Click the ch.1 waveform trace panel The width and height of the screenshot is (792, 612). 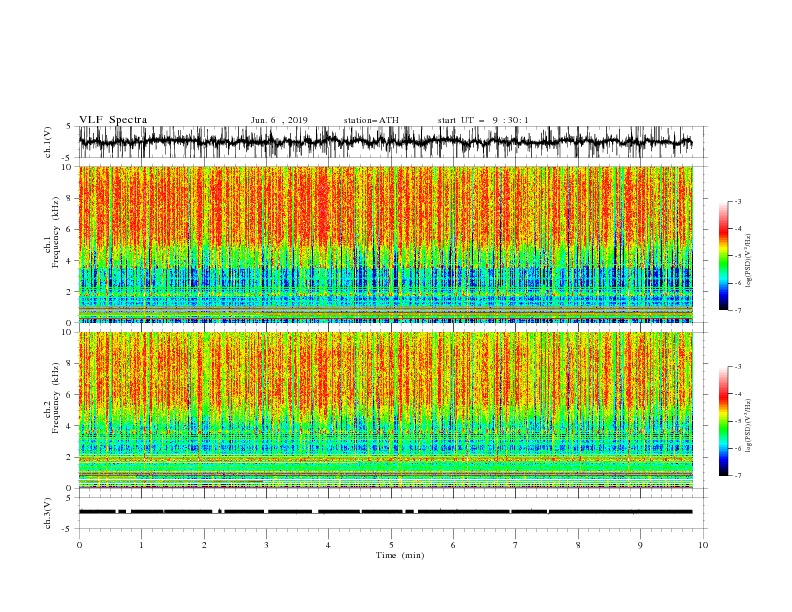385,142
